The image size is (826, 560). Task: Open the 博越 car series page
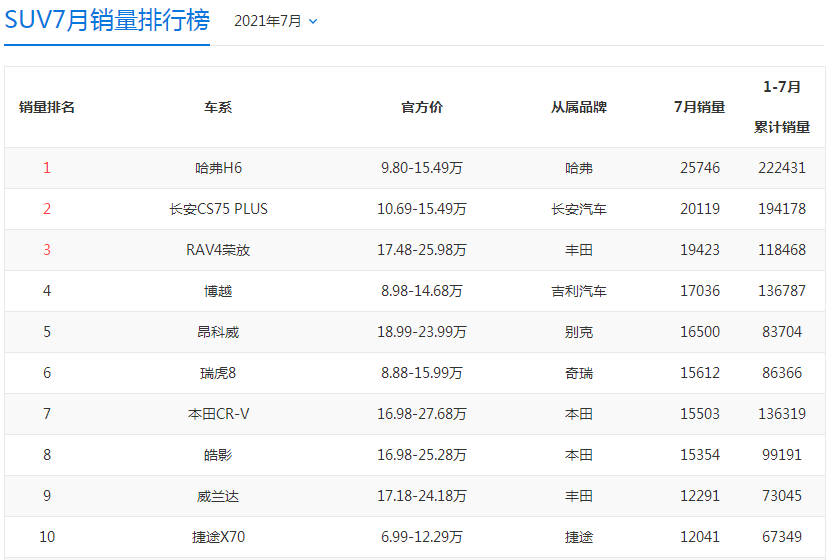coord(219,291)
